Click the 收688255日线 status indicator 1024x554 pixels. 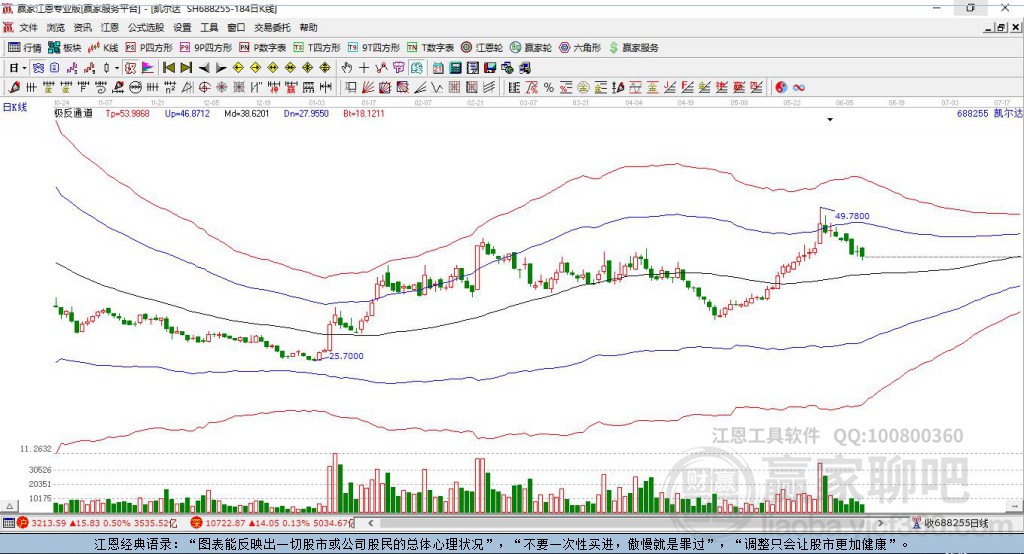(950, 523)
